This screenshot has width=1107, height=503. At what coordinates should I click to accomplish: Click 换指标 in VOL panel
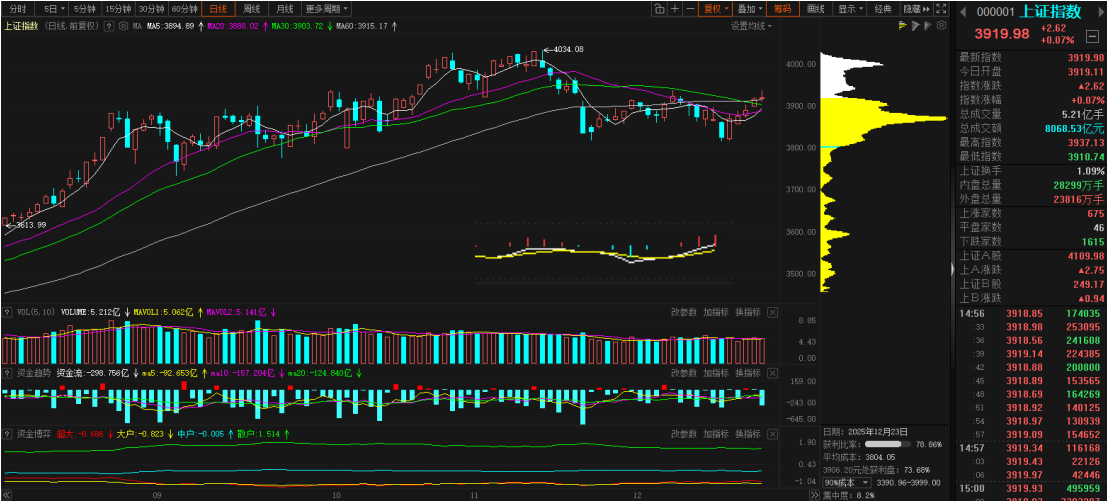click(x=748, y=312)
